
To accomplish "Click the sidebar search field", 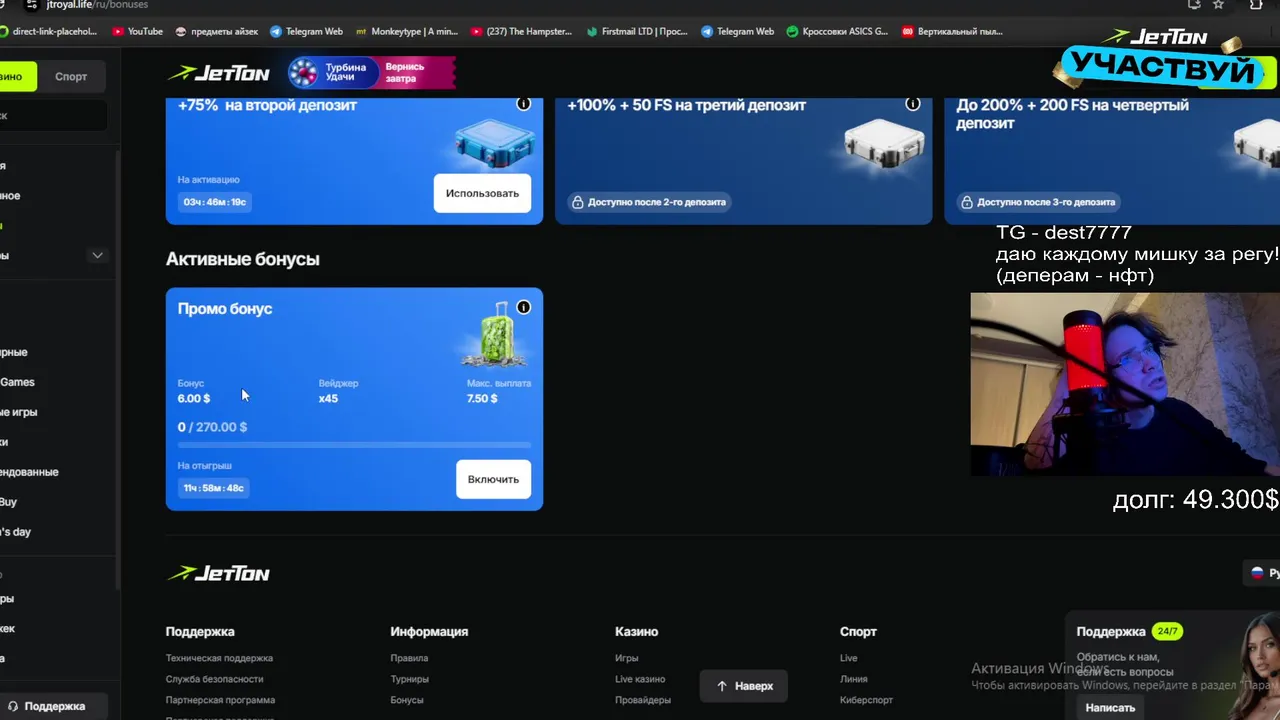I will click(53, 115).
